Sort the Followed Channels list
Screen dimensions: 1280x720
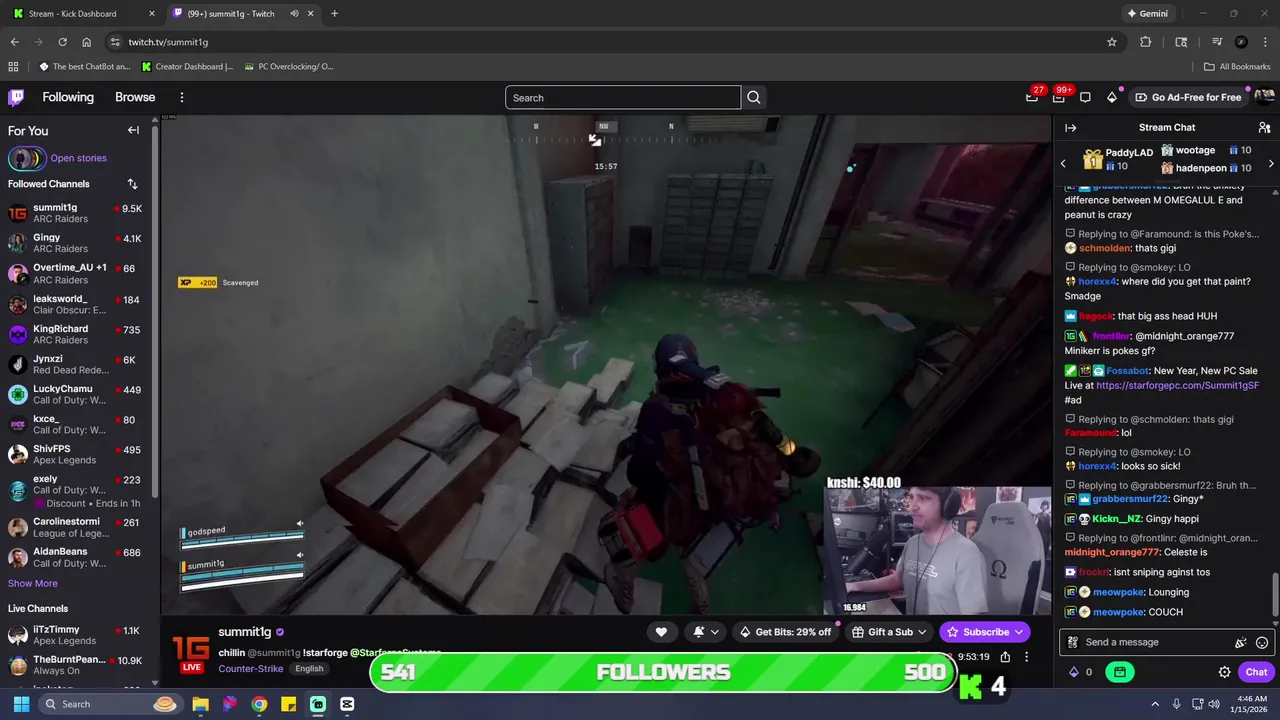(x=132, y=184)
